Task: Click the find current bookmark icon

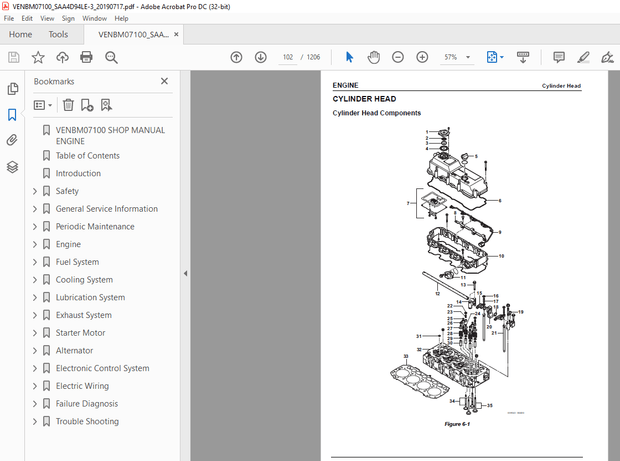Action: [x=106, y=105]
